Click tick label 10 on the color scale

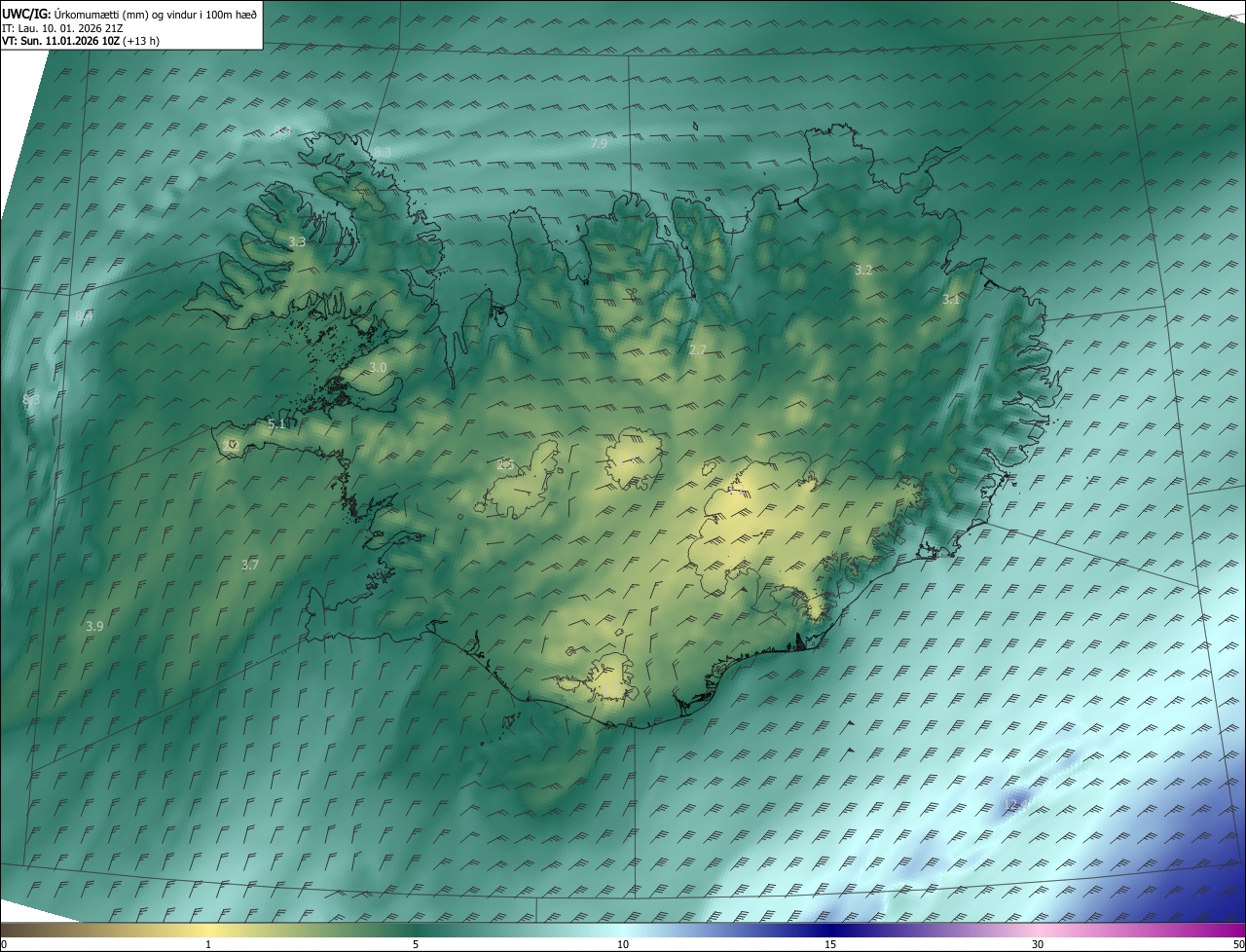coord(623,944)
